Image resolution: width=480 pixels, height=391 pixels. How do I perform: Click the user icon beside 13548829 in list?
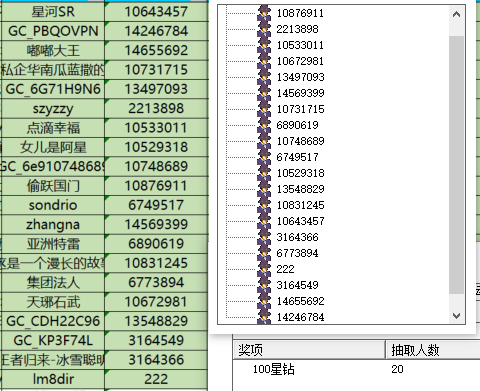coord(264,189)
